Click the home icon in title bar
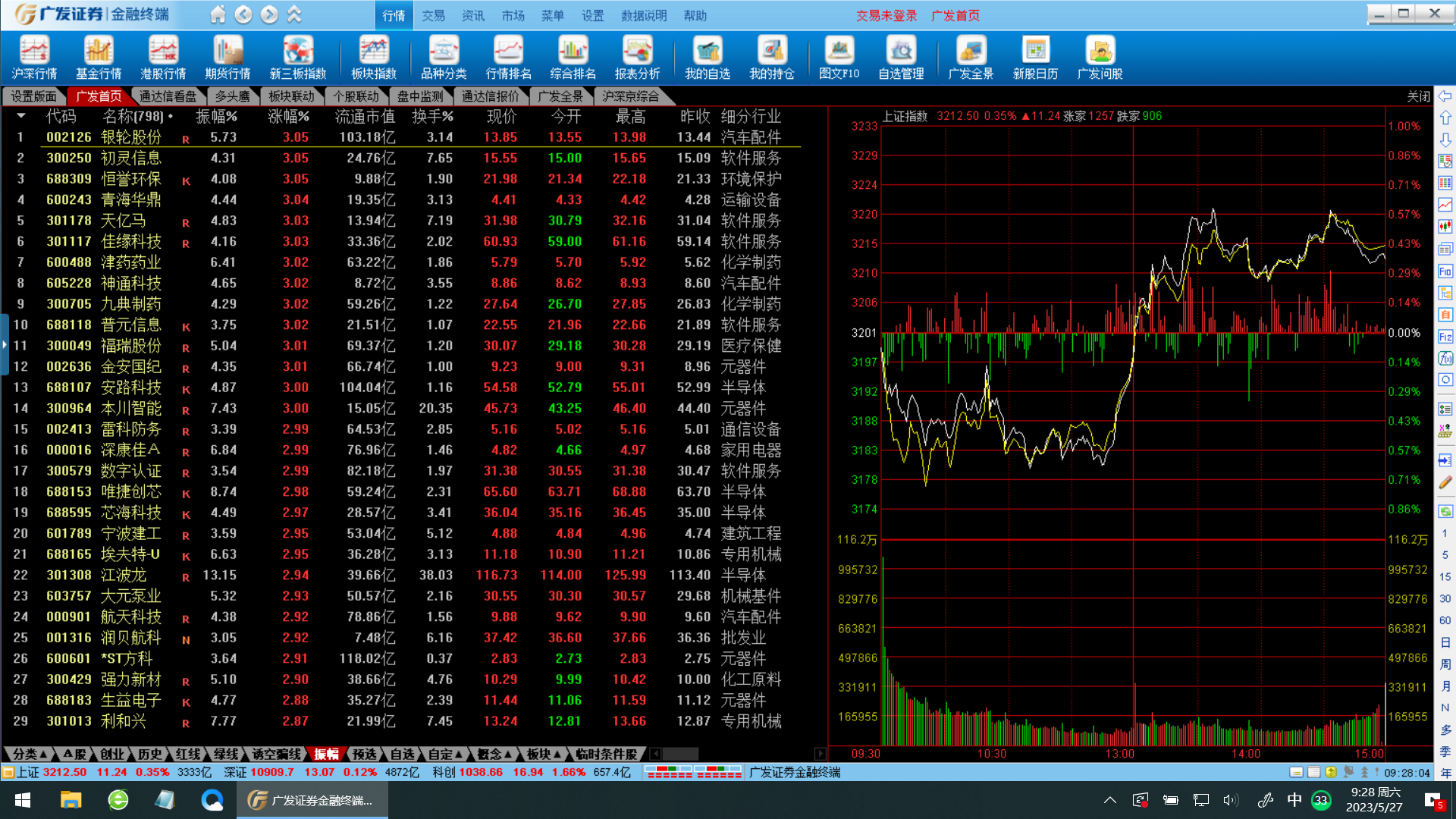 pyautogui.click(x=218, y=14)
